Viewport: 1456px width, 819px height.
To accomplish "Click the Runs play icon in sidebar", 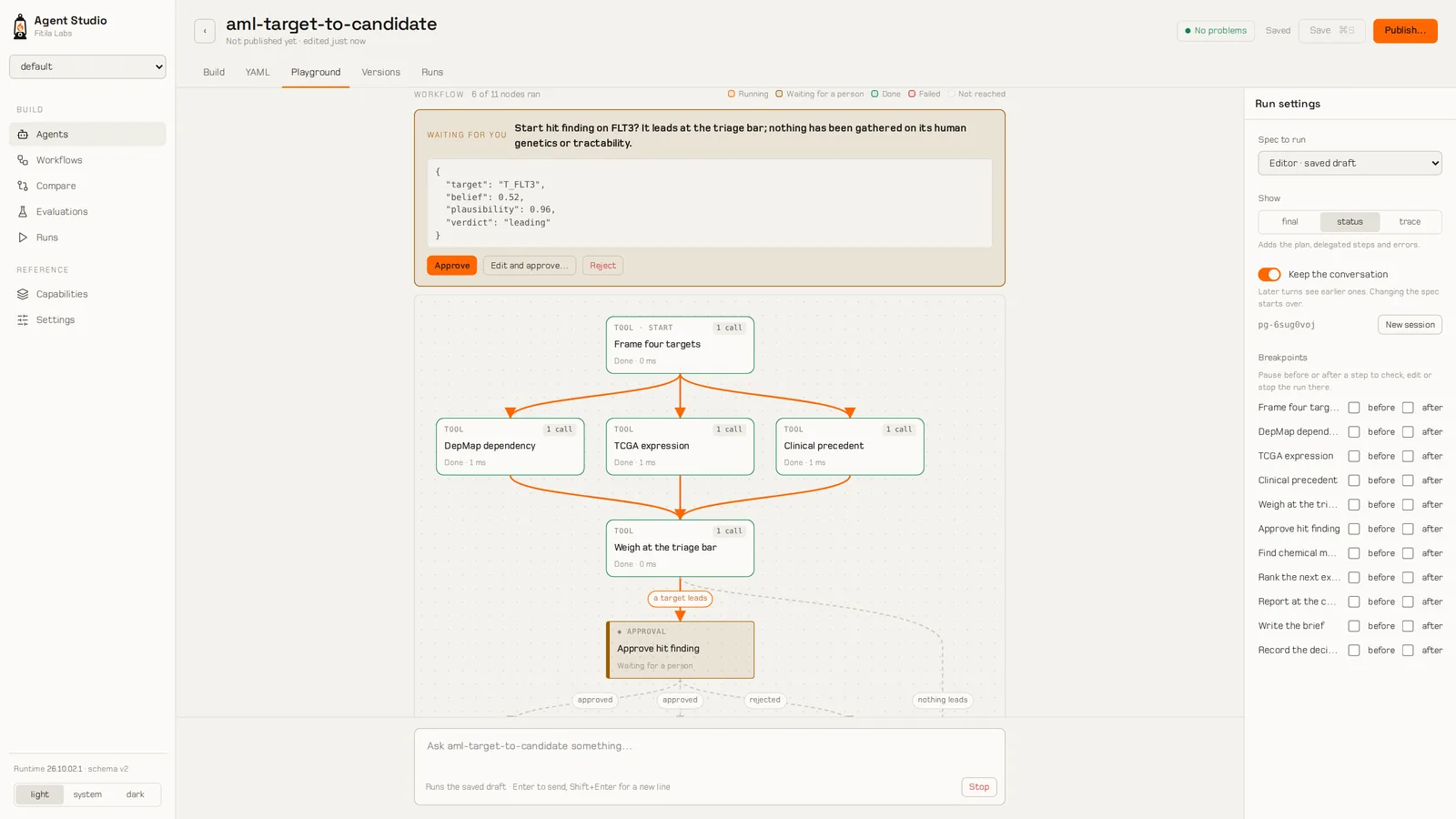I will (x=23, y=238).
